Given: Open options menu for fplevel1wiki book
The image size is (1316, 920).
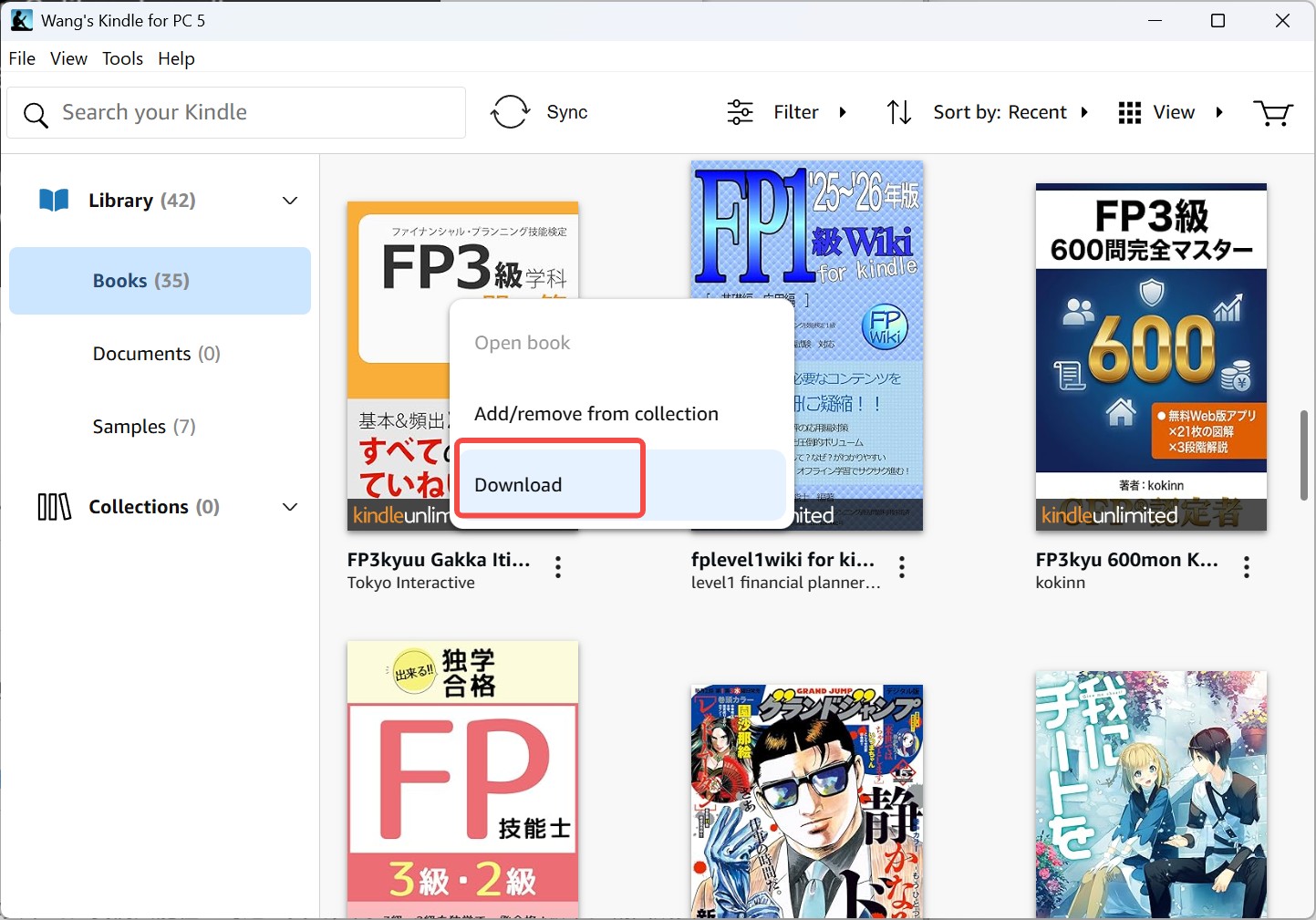Looking at the screenshot, I should tap(901, 566).
